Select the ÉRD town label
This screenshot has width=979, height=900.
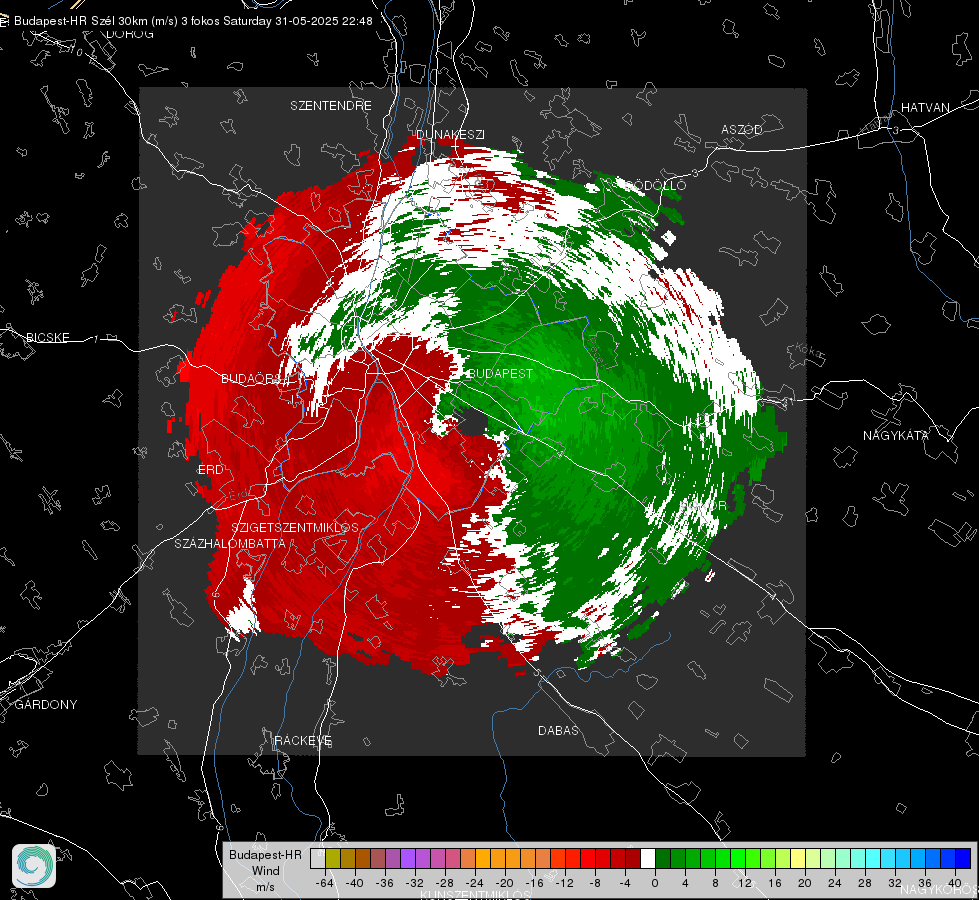[210, 470]
